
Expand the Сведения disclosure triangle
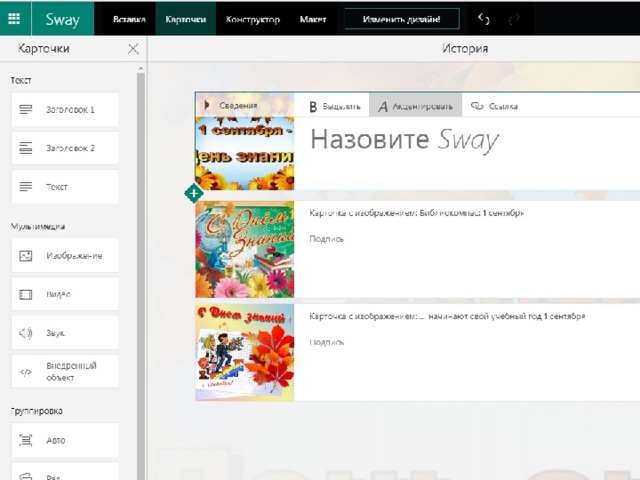coord(207,105)
